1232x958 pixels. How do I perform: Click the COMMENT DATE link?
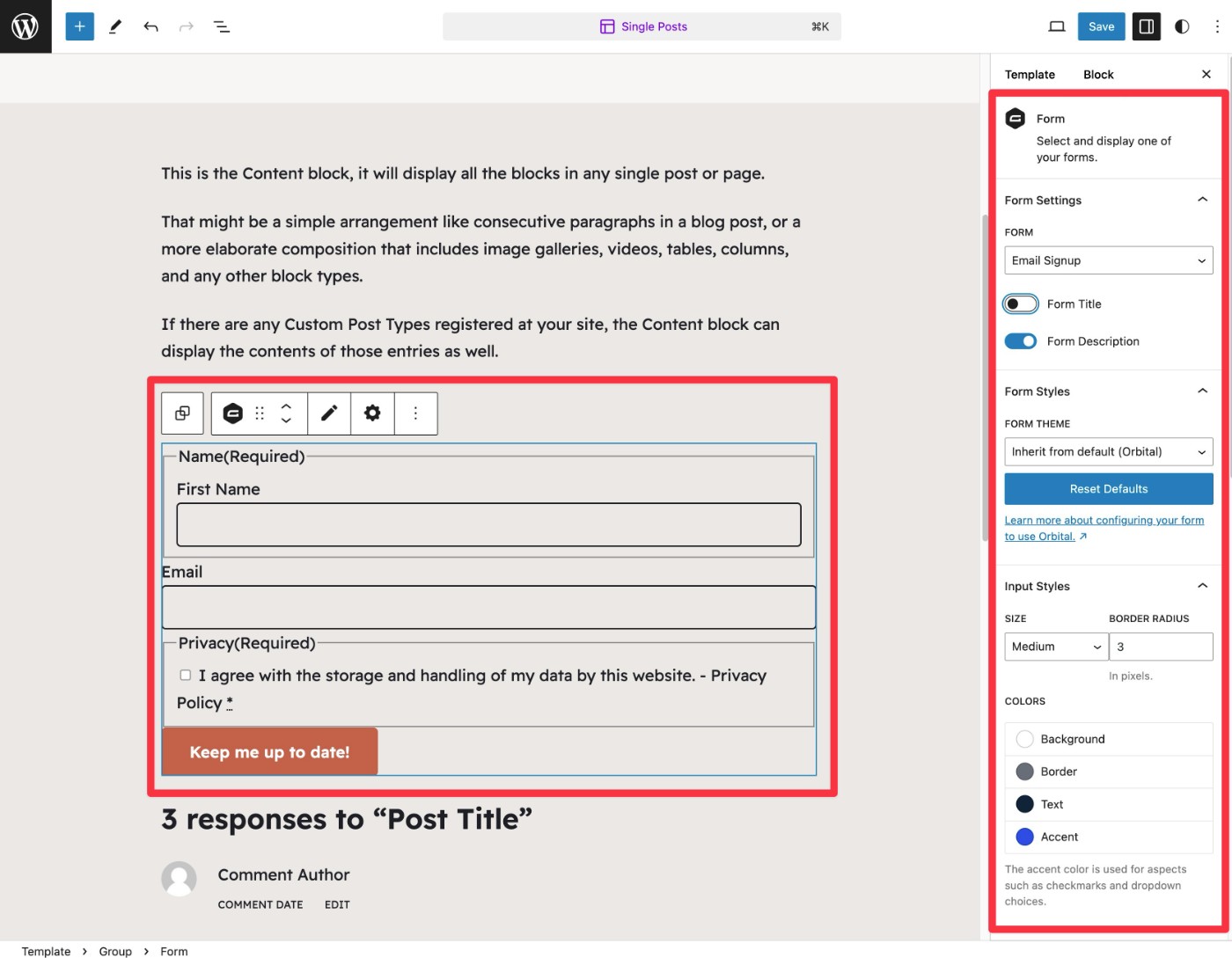click(x=260, y=904)
